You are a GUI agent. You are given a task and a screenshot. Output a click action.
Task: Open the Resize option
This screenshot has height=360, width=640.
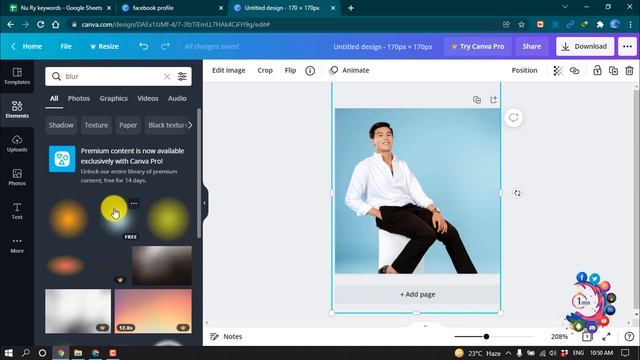[104, 47]
